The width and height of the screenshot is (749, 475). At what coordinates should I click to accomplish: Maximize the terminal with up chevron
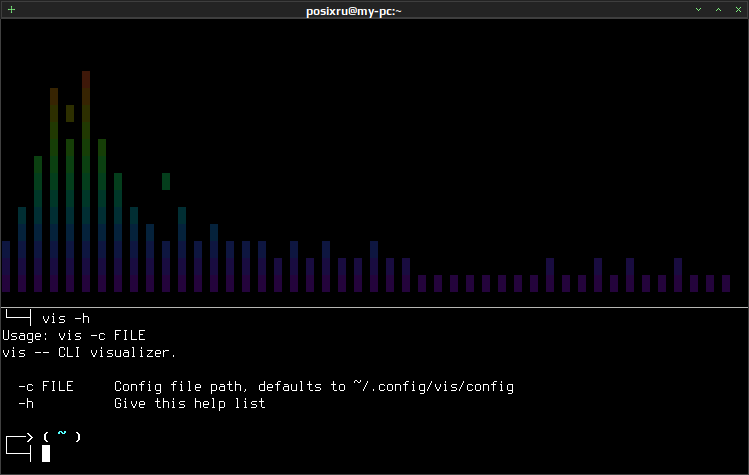pos(718,10)
